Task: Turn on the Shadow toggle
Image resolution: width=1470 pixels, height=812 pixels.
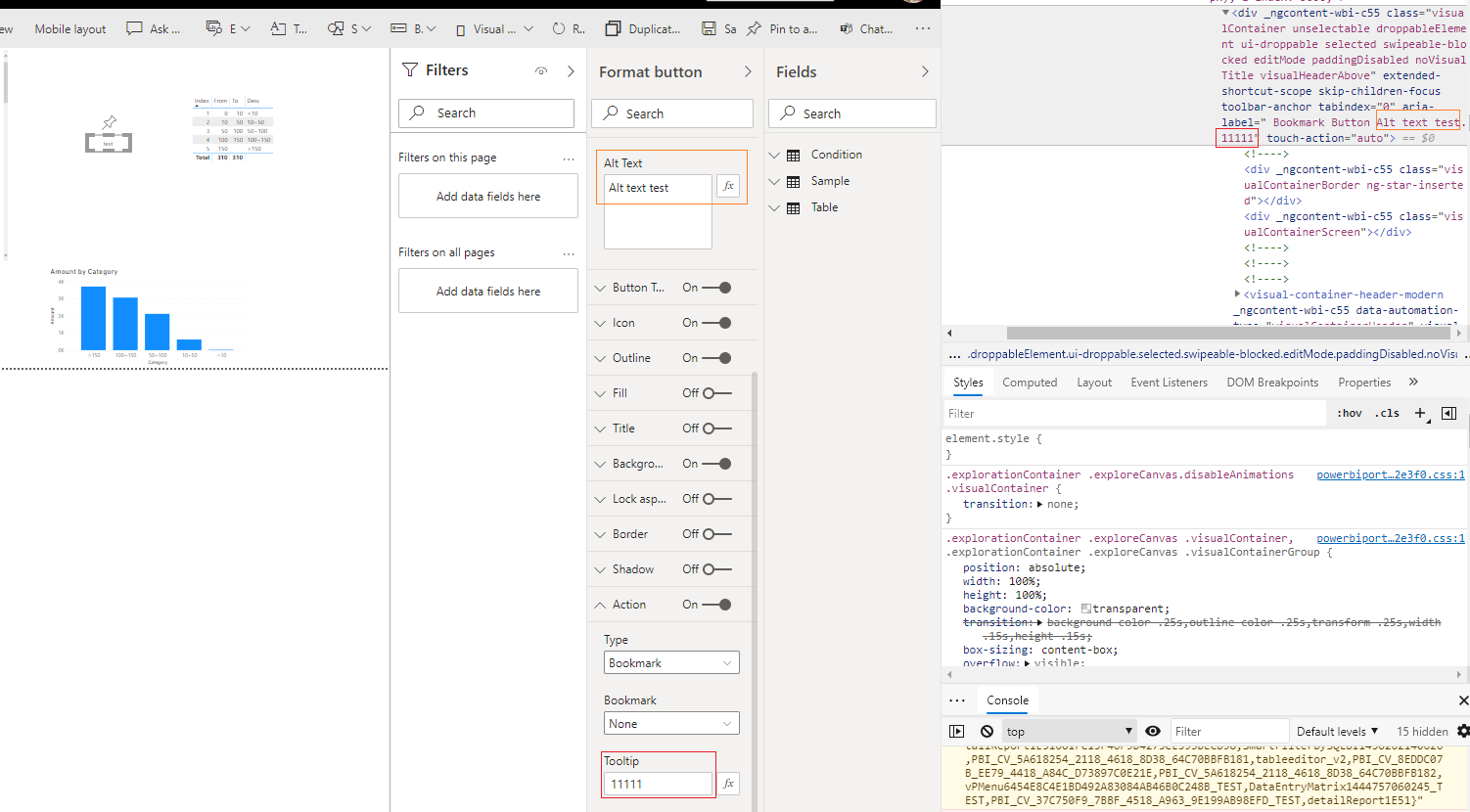Action: (717, 569)
